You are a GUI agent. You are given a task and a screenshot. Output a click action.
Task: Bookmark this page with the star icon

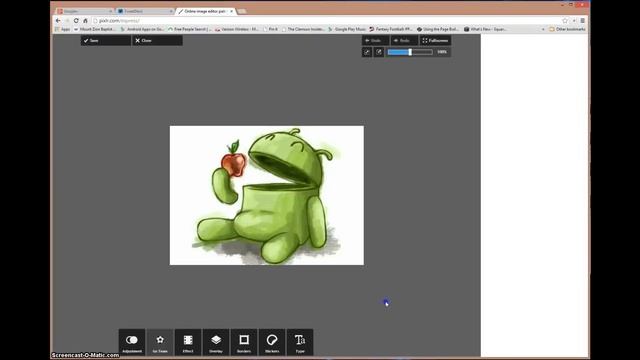[565, 20]
